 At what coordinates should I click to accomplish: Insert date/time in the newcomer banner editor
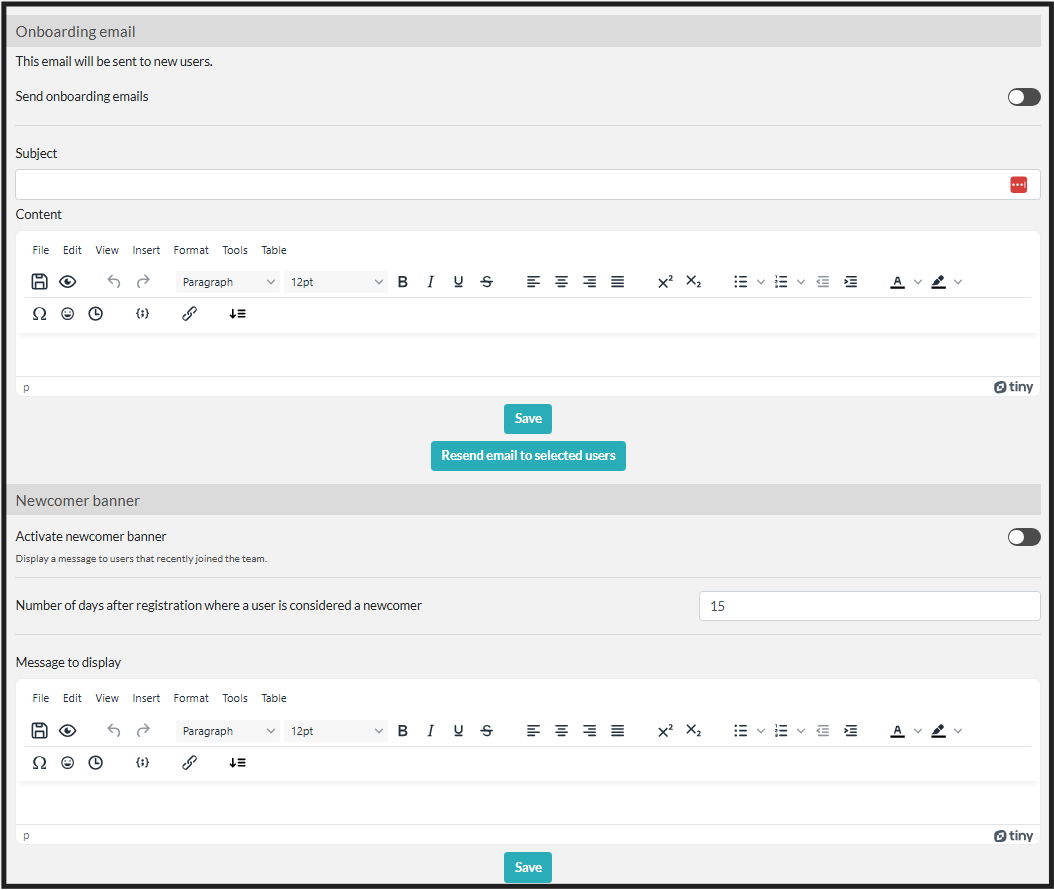pyautogui.click(x=96, y=762)
